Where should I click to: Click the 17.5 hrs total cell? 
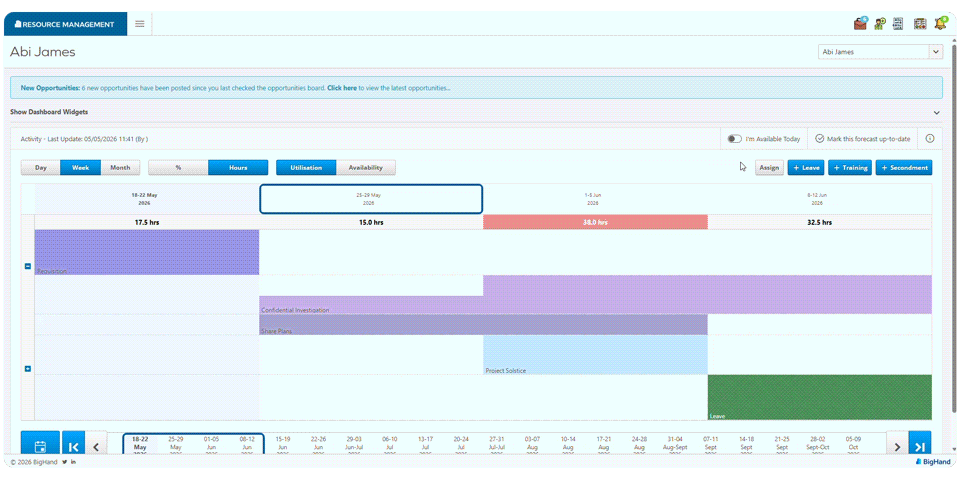tap(147, 222)
